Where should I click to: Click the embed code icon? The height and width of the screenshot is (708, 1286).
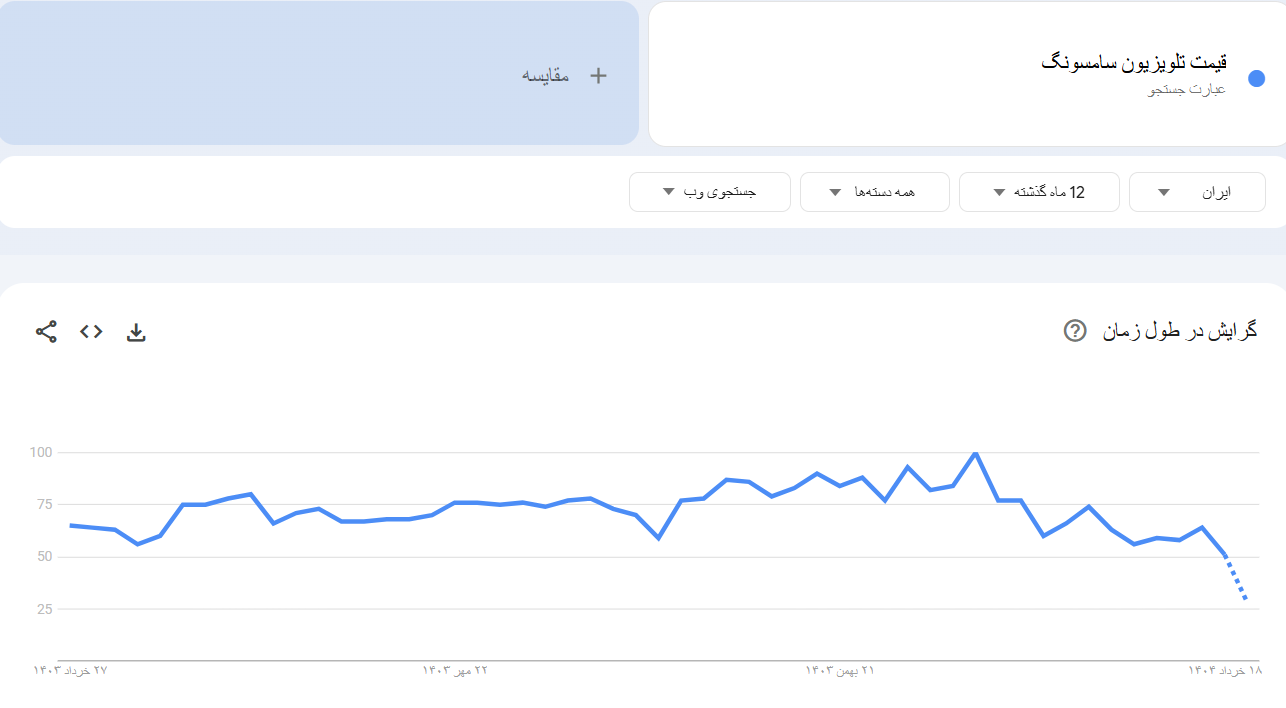(x=91, y=332)
